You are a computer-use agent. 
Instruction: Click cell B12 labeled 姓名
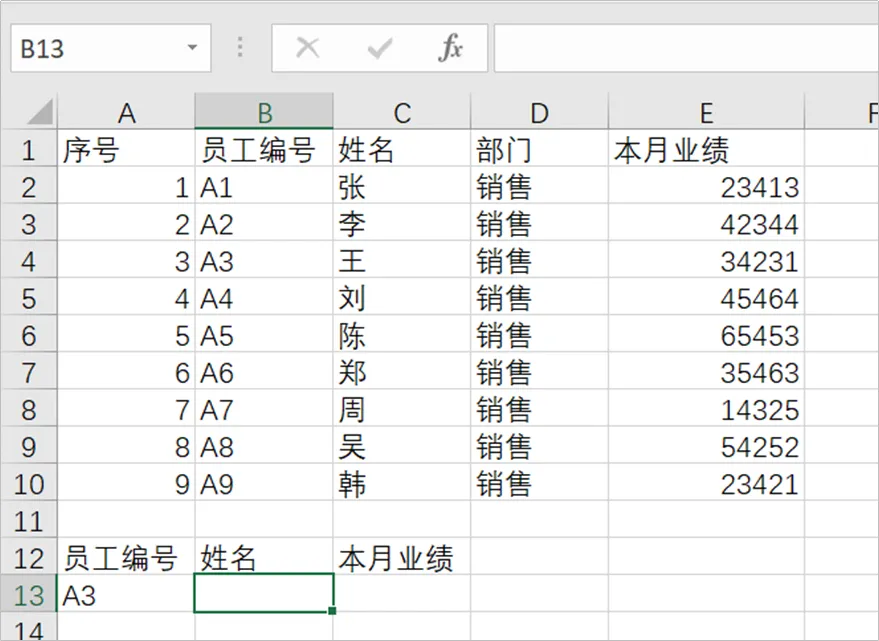[x=264, y=556]
